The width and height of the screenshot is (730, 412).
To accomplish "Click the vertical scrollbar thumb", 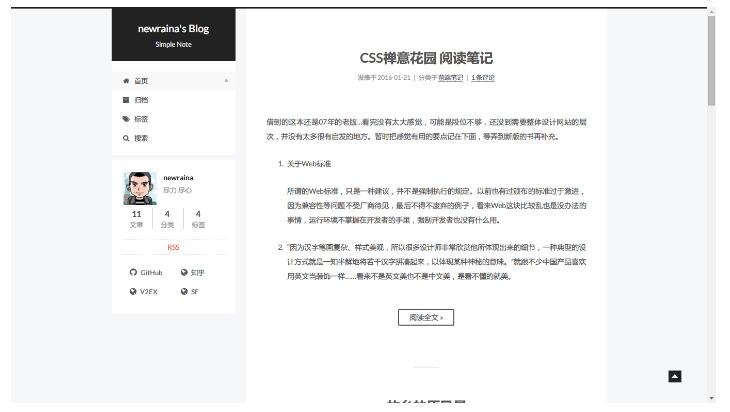I will [x=711, y=61].
